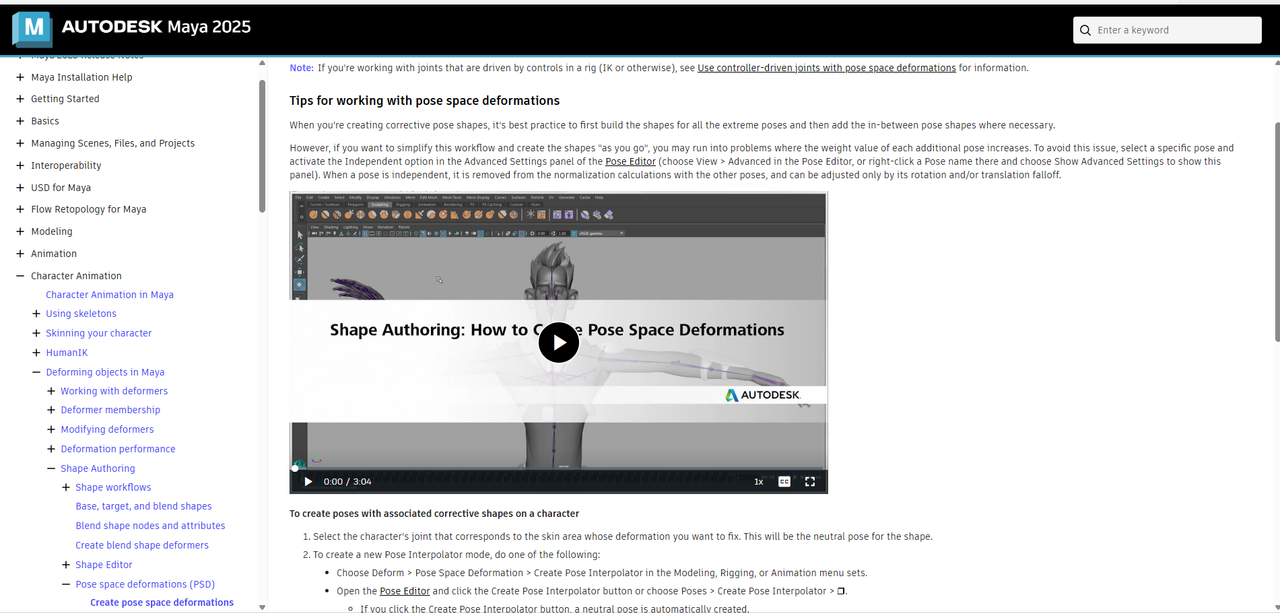Open video fullscreen mode icon

(810, 481)
